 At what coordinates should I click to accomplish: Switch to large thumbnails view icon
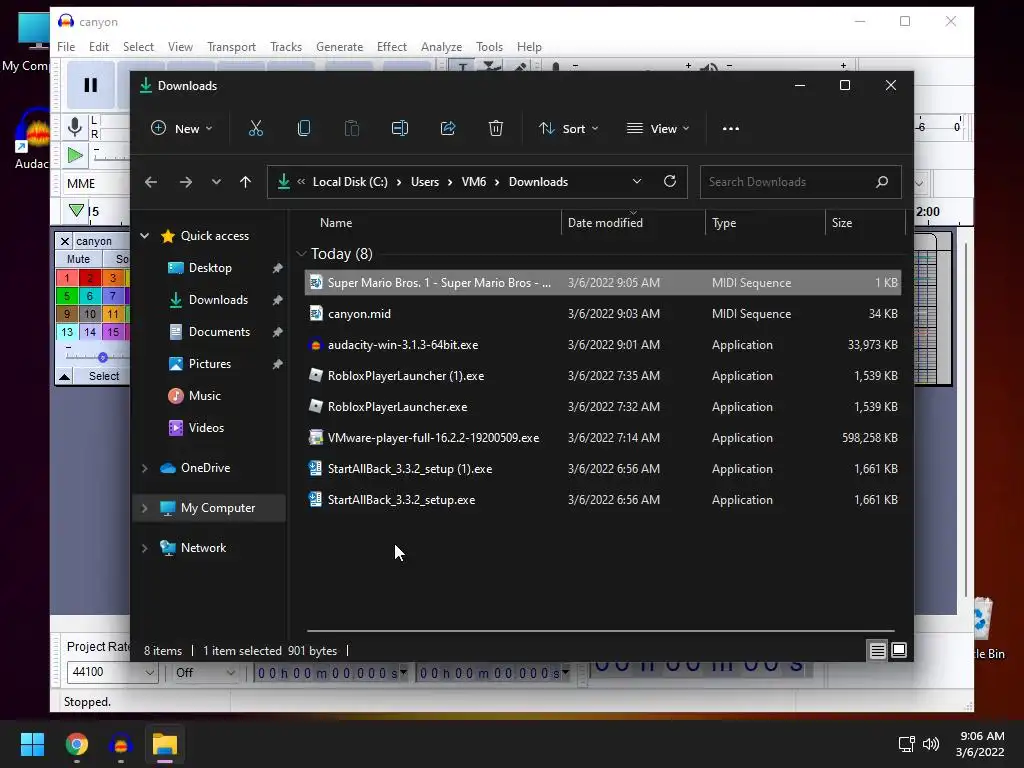pyautogui.click(x=899, y=650)
